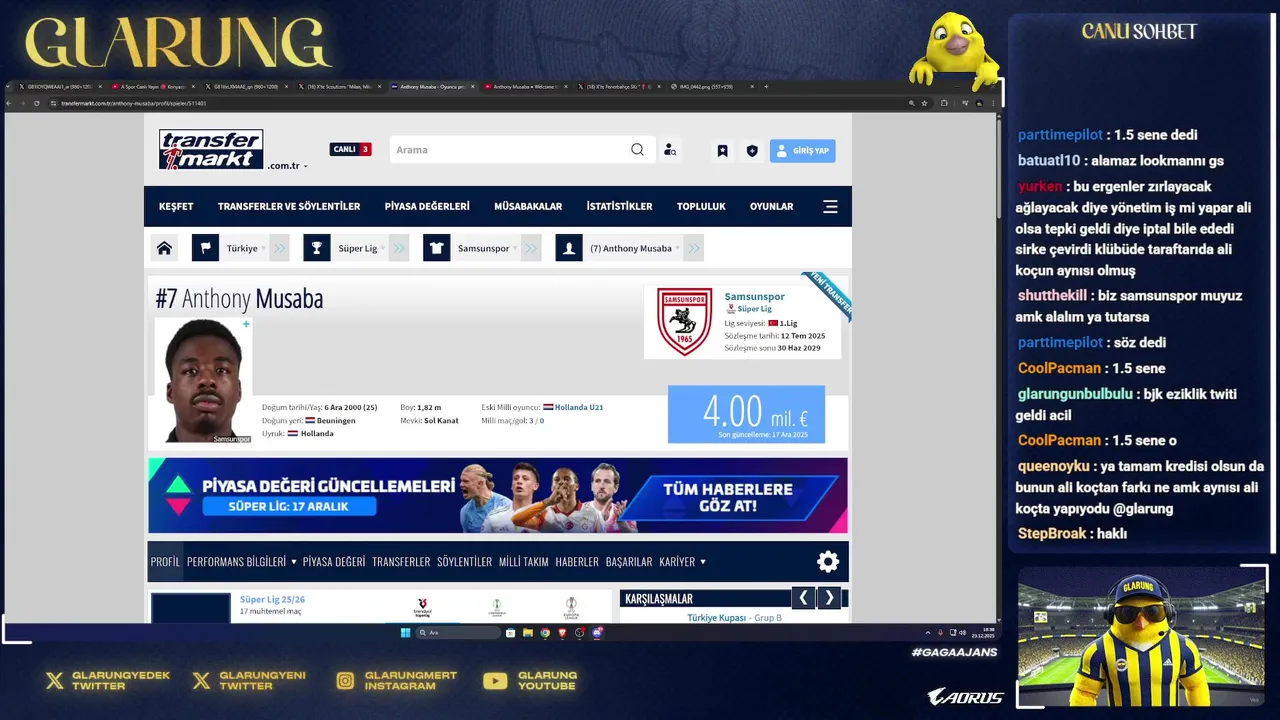1280x720 pixels.
Task: Click the shield icon in the header
Action: point(752,151)
